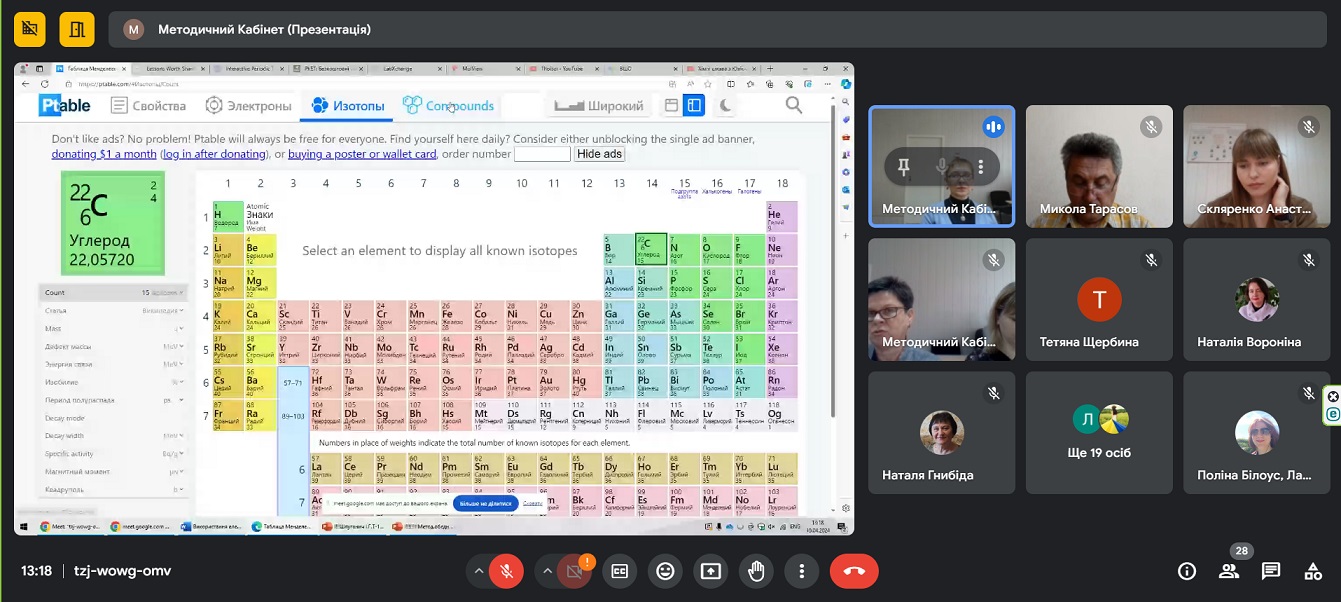This screenshot has width=1341, height=602.
Task: Show the people list with 28 participants
Action: tap(1229, 571)
